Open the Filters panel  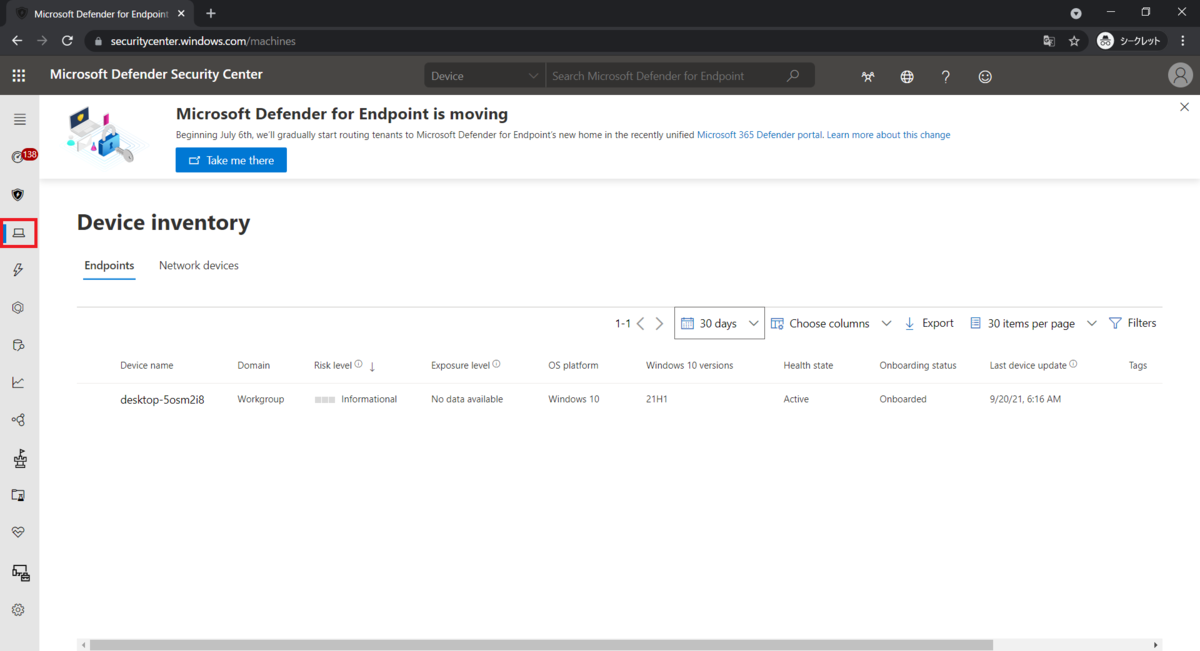1132,324
